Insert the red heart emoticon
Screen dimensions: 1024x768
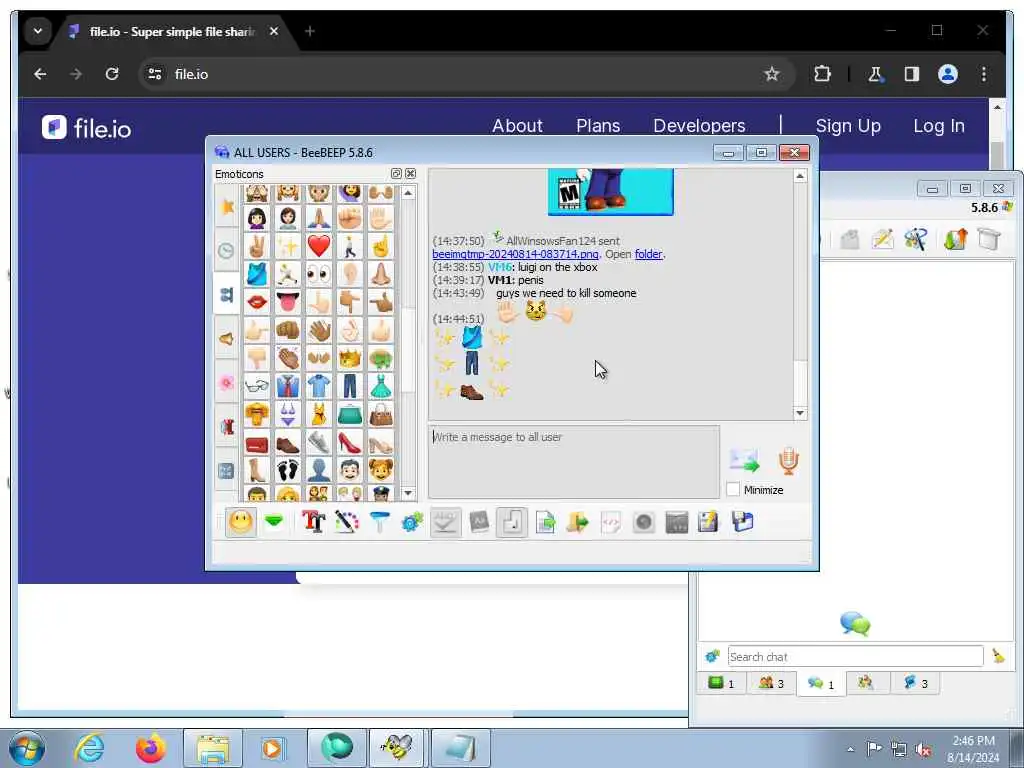coord(319,246)
